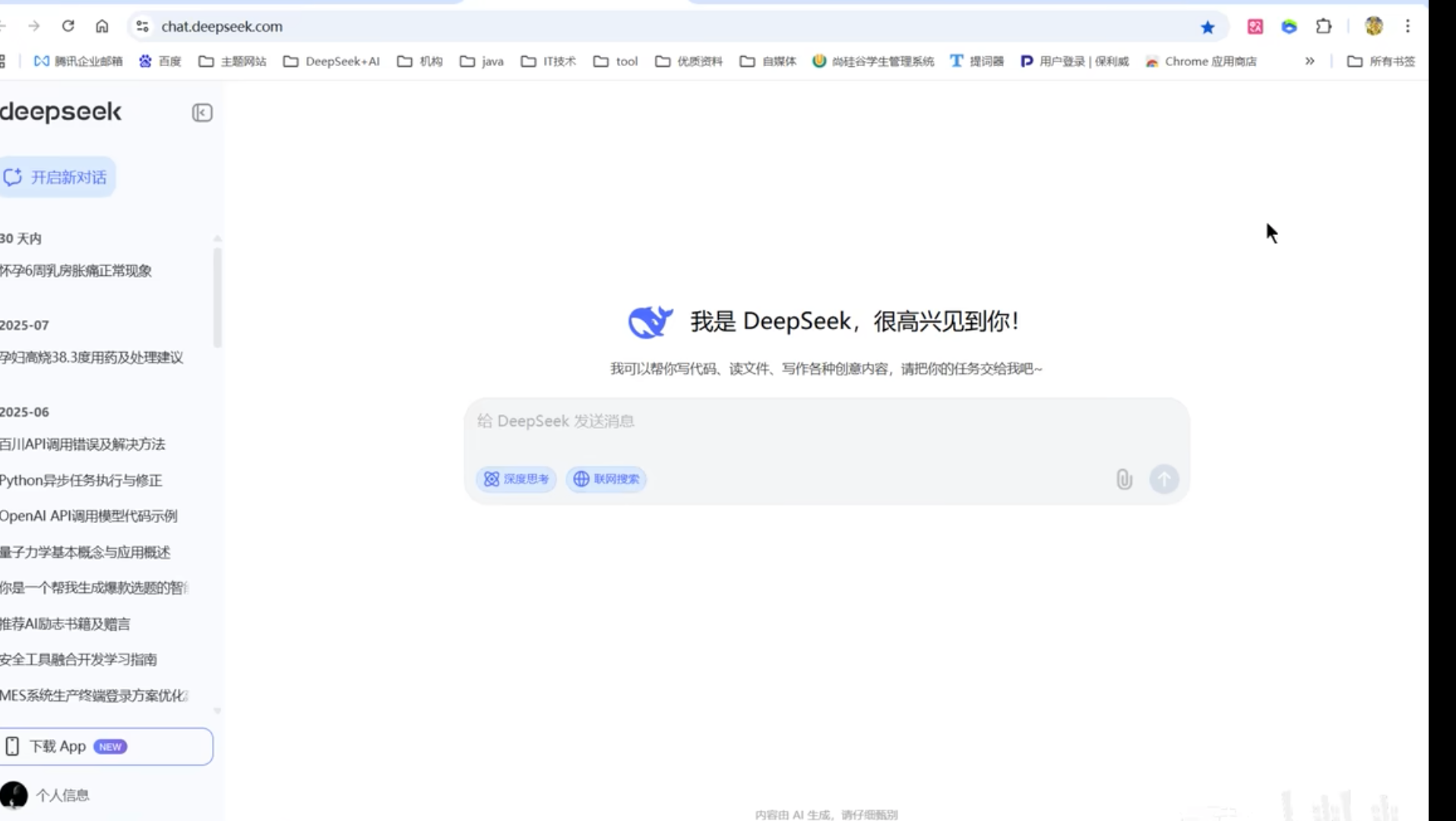Open Chrome 应用商店 bookmark
1456x821 pixels.
[x=1201, y=62]
